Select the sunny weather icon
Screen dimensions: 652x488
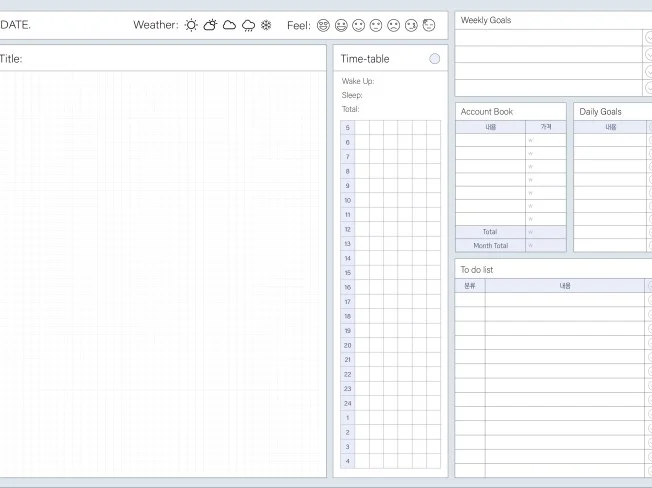191,25
